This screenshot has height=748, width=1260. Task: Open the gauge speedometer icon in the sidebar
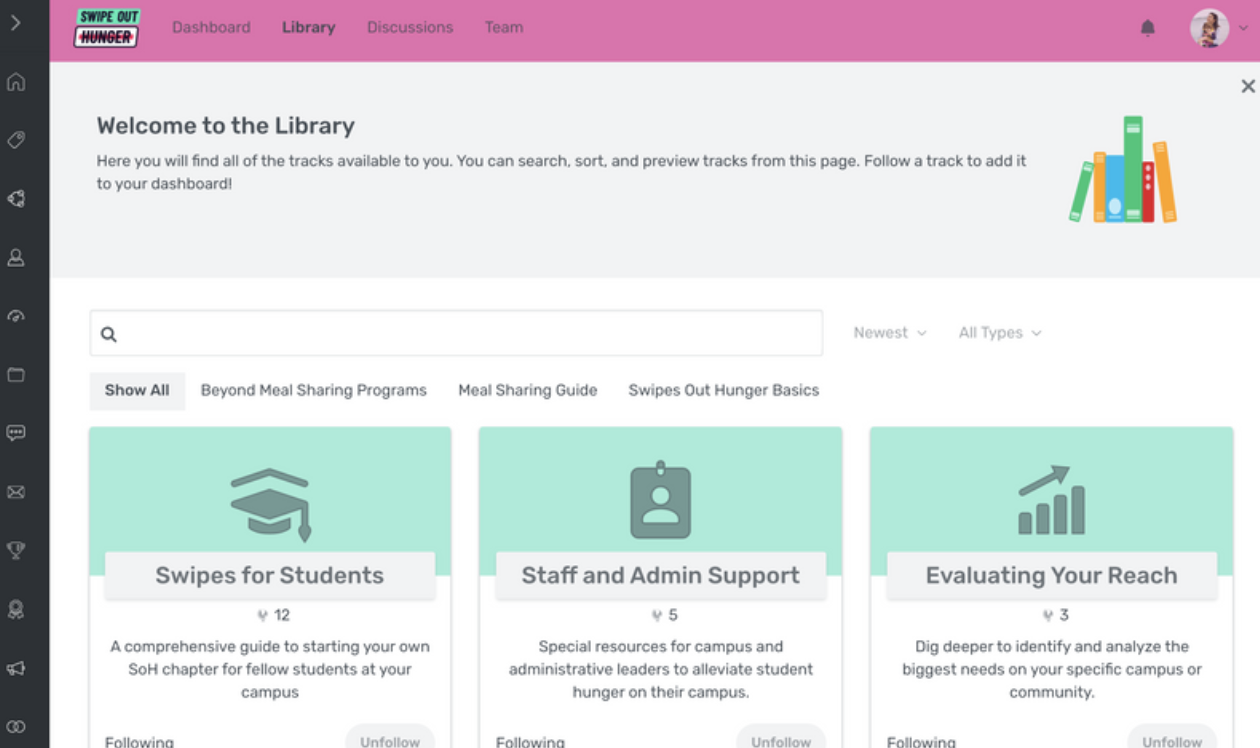pos(16,316)
